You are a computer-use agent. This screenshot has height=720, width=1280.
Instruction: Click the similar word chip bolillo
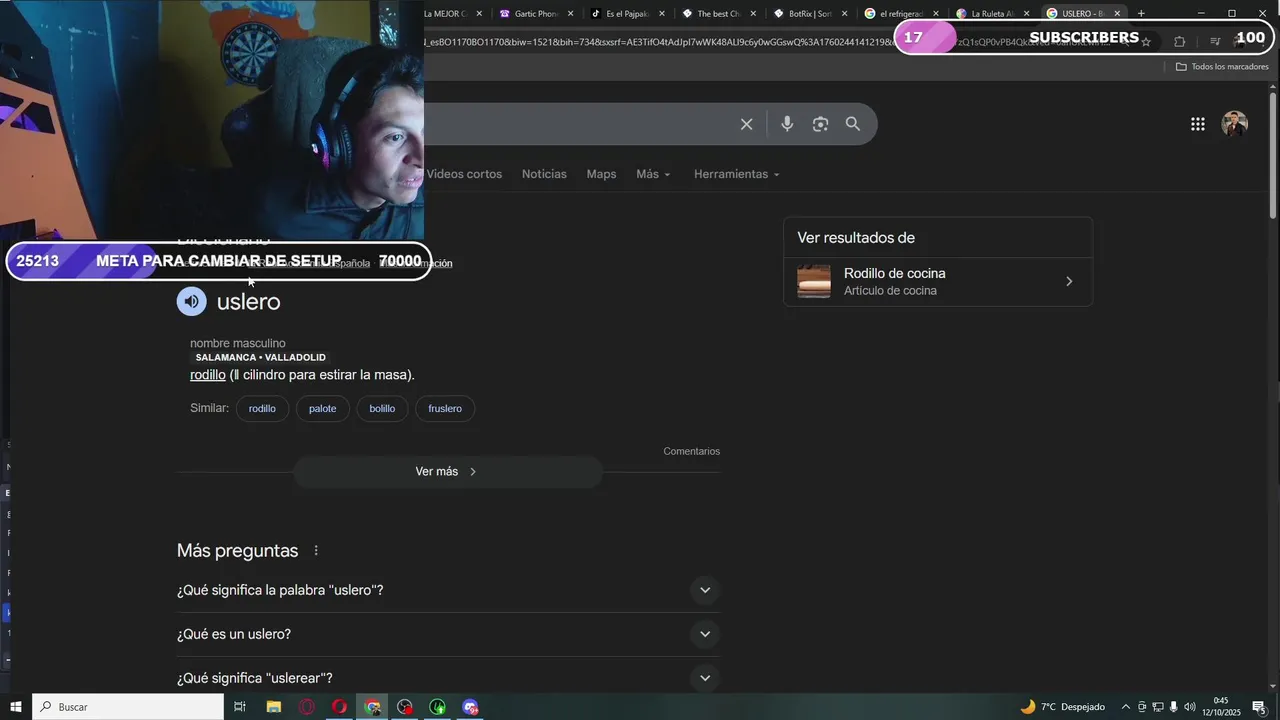pyautogui.click(x=382, y=408)
